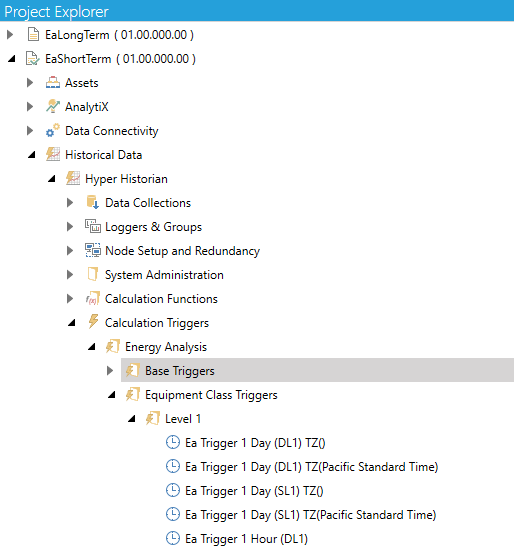Select Ea Trigger 1 Day (DL1) TZ(Pacific Standard Time)

click(x=312, y=467)
